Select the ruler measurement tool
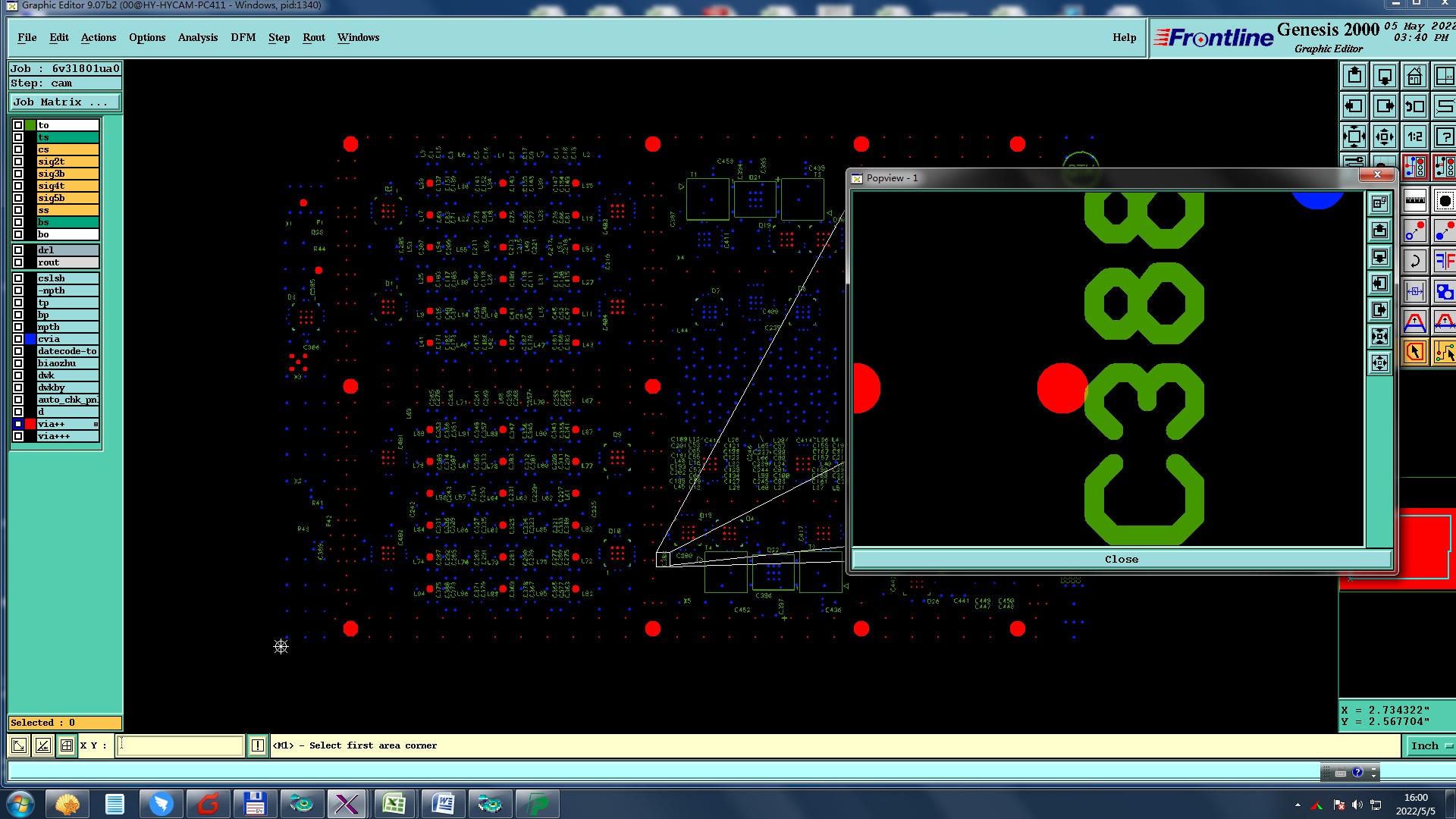Image resolution: width=1456 pixels, height=819 pixels. tap(1414, 201)
